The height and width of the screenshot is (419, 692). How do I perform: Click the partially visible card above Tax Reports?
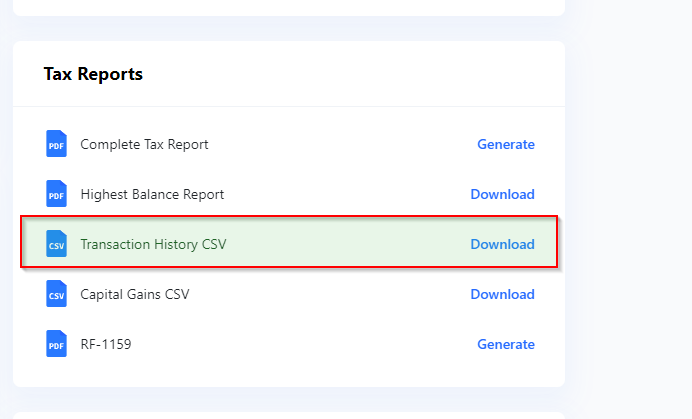[x=289, y=7]
